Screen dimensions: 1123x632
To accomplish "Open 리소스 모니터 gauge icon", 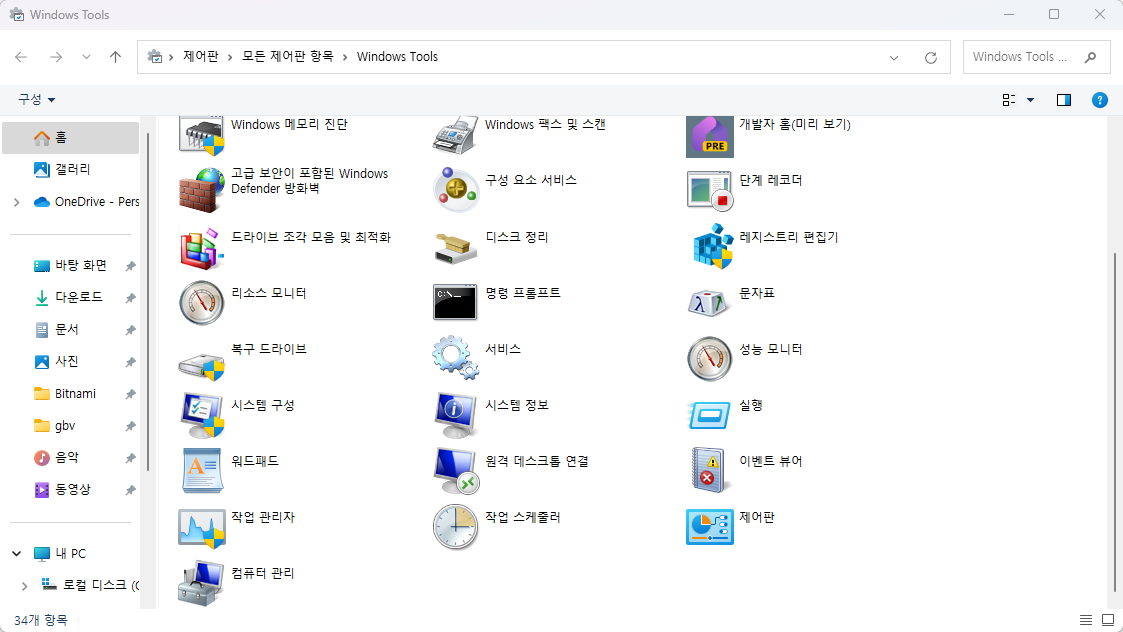I will [x=201, y=302].
